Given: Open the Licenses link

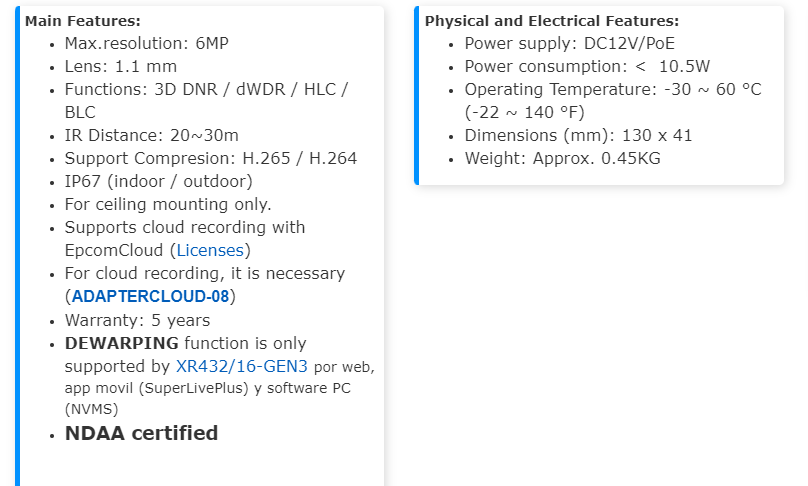Looking at the screenshot, I should 213,250.
